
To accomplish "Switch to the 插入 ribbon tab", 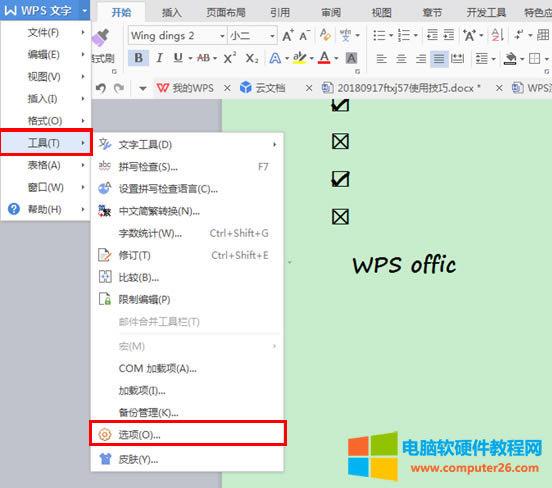I will (172, 13).
